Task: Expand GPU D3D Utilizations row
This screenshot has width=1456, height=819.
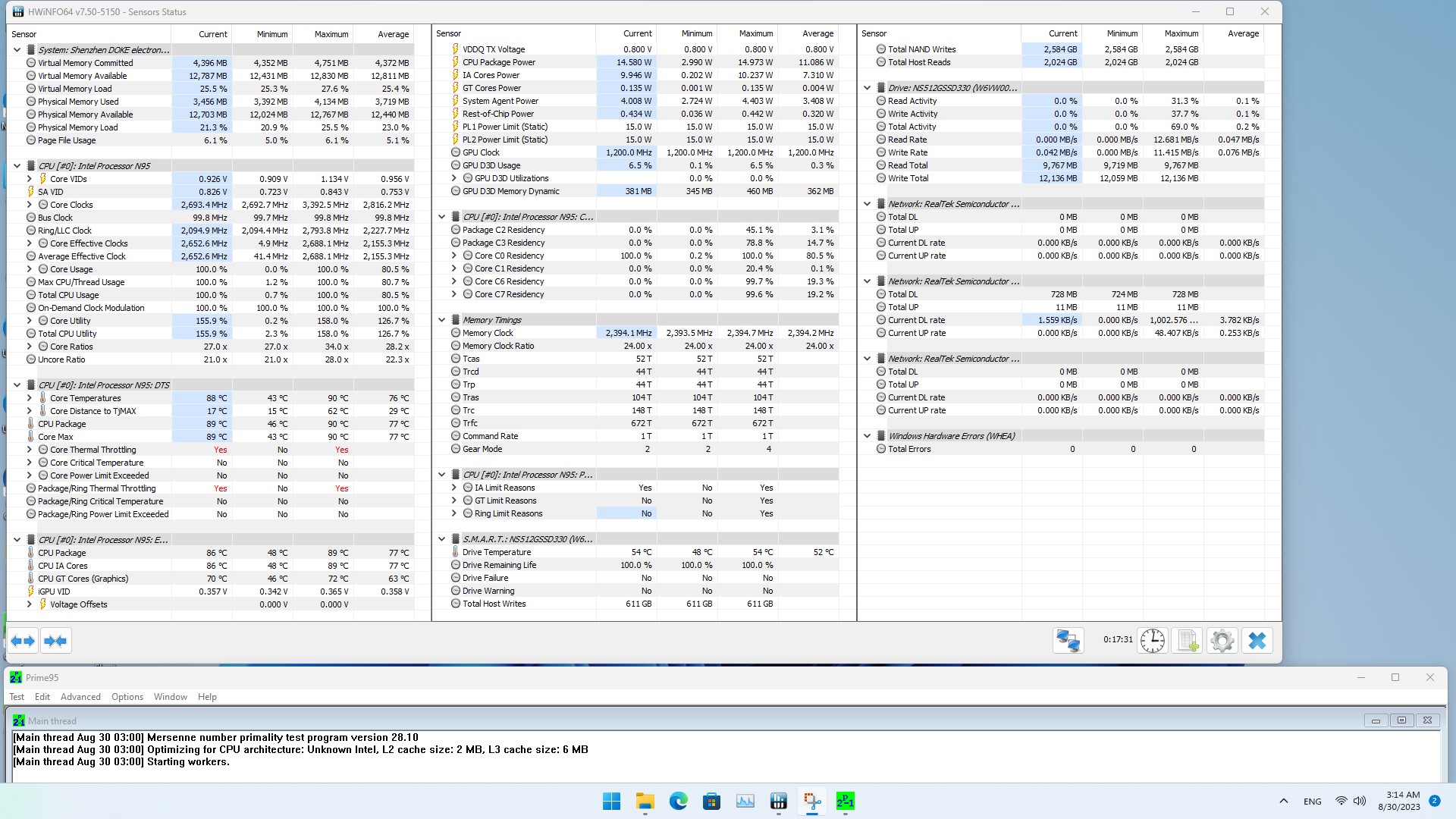Action: [x=454, y=178]
